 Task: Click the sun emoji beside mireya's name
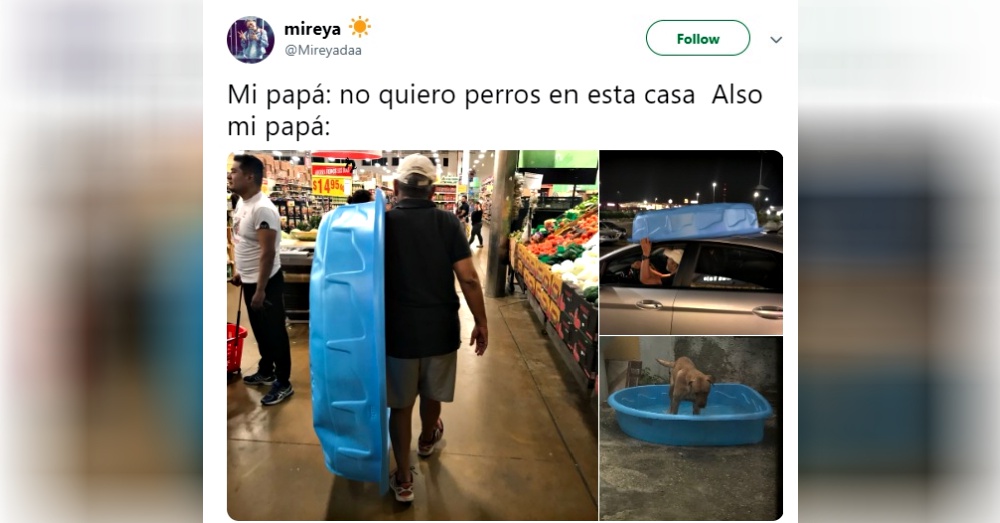coord(360,28)
